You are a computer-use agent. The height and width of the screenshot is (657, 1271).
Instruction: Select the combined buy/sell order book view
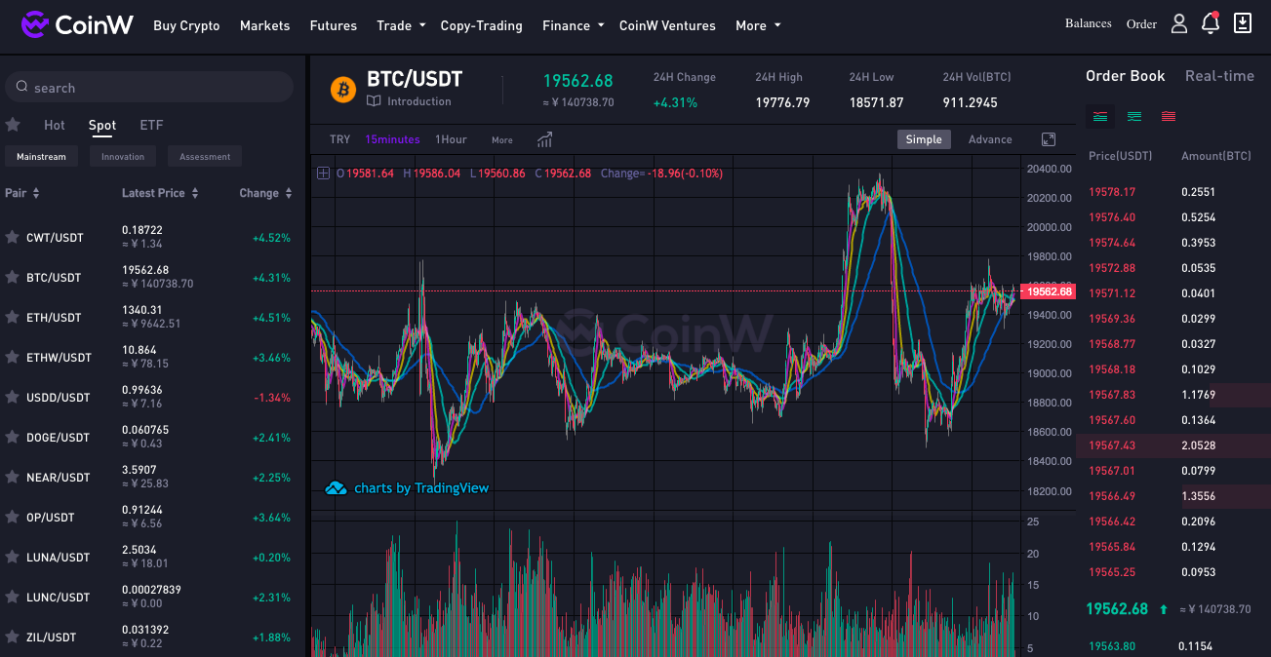click(1100, 116)
